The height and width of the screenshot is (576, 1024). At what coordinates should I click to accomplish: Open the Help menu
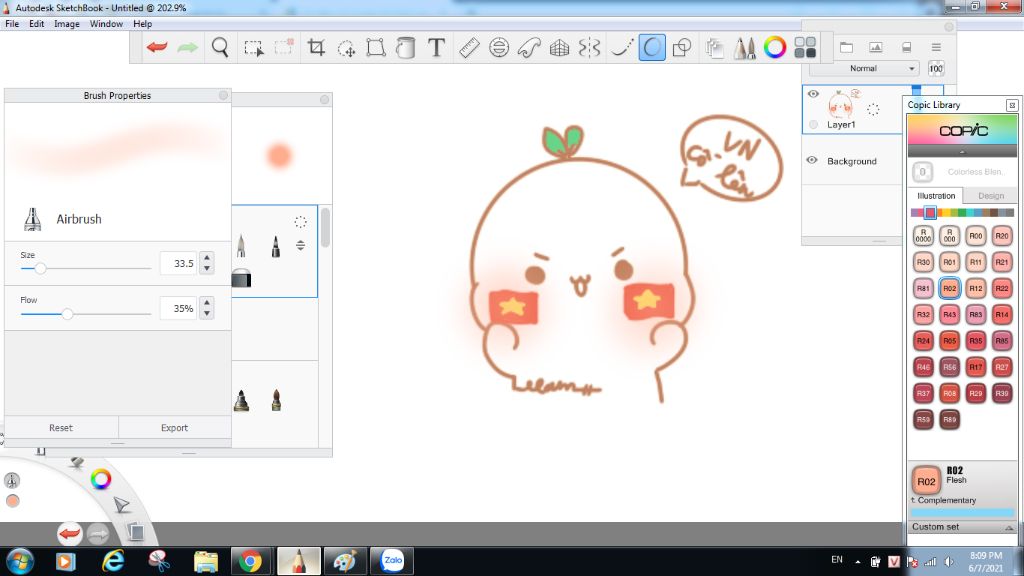(142, 24)
